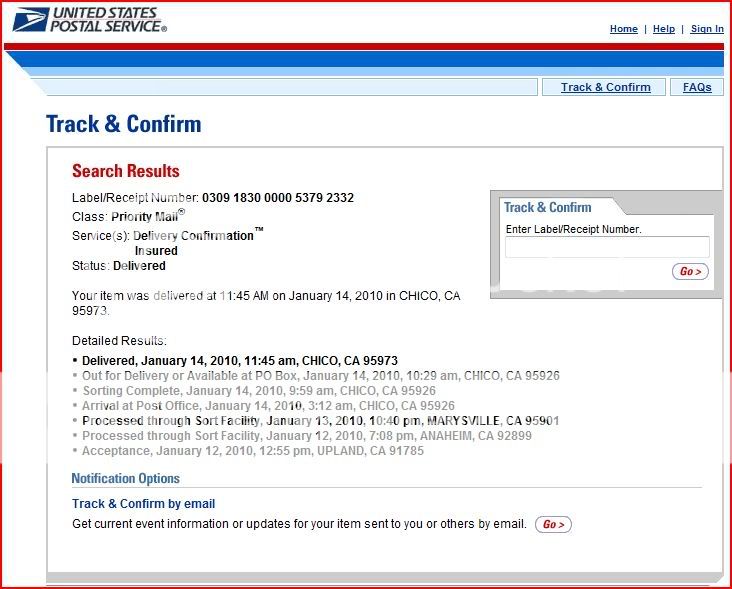
Task: Open the Home link
Action: [x=623, y=29]
